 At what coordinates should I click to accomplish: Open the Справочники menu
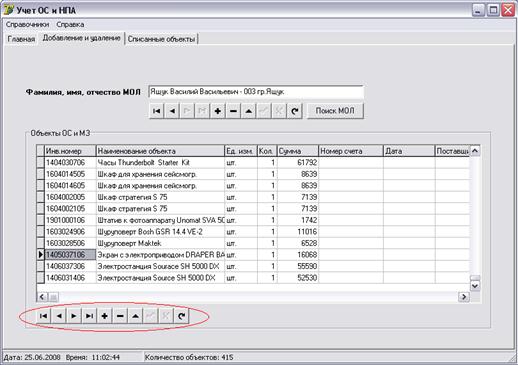27,24
